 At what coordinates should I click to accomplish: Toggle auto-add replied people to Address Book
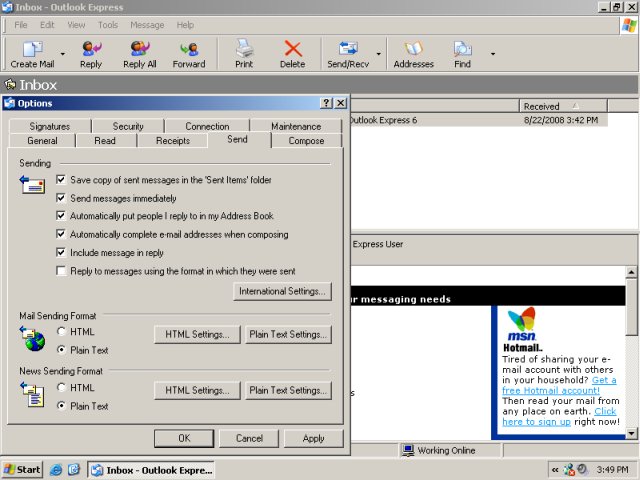click(61, 216)
